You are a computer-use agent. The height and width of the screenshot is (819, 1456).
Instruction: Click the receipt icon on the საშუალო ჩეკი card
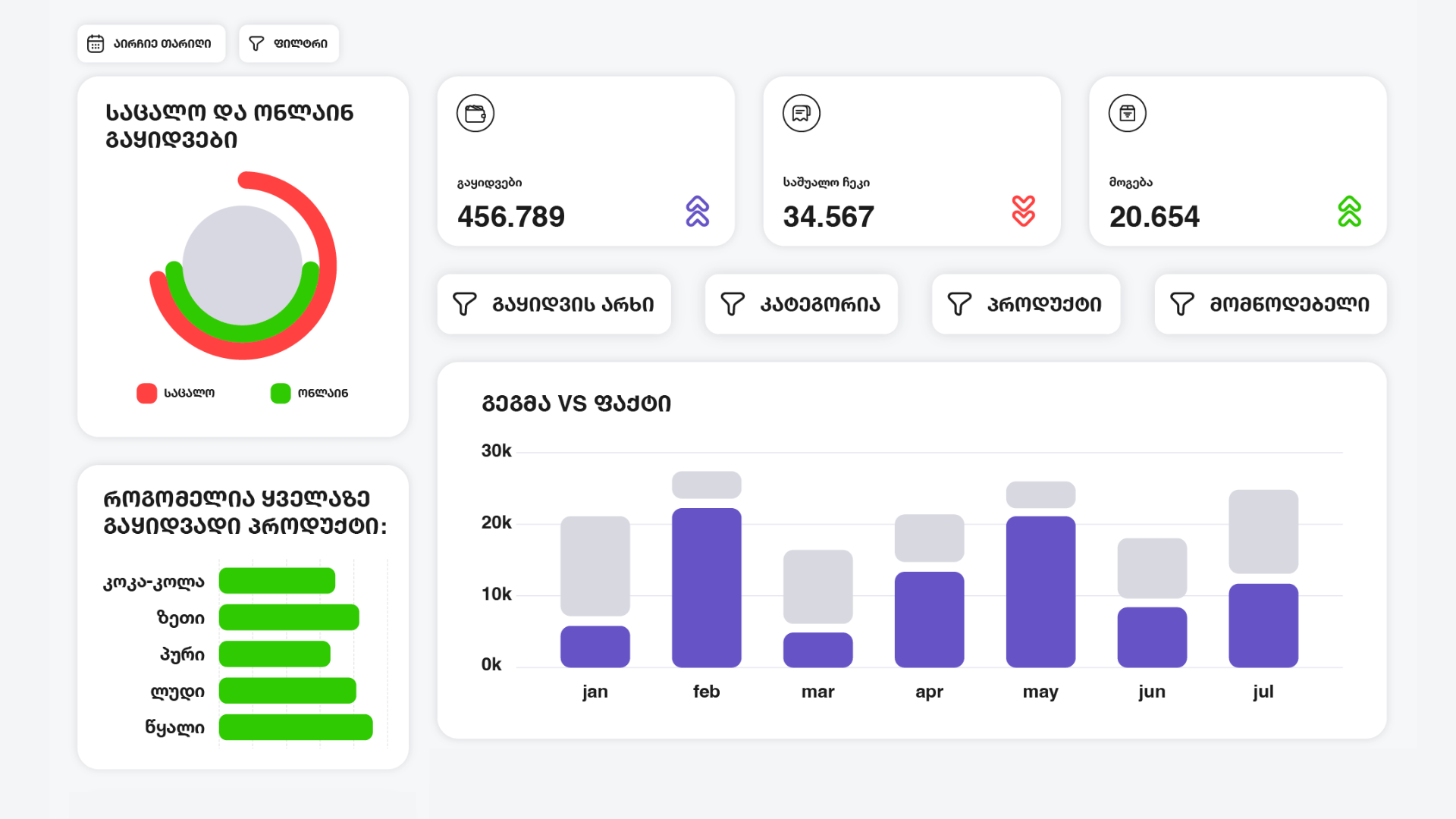[802, 114]
